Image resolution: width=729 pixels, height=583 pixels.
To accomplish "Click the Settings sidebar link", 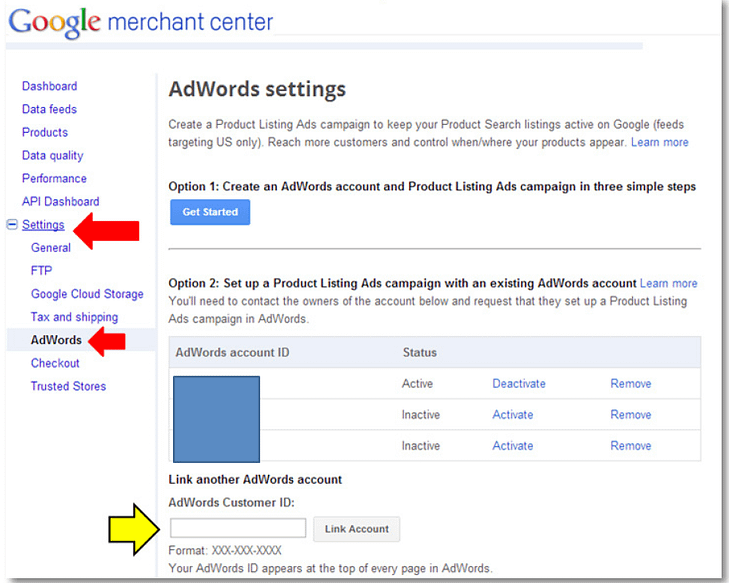I will point(43,225).
